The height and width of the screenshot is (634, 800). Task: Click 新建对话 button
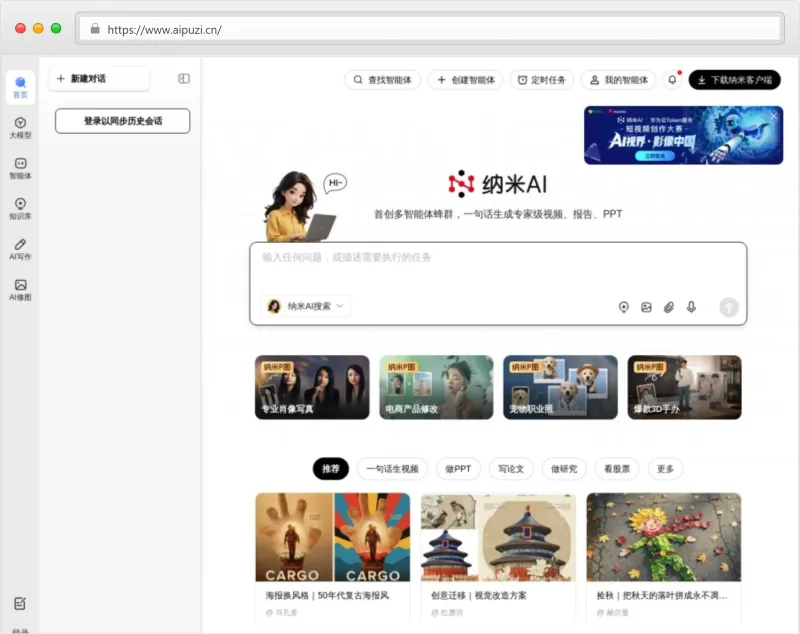click(x=99, y=79)
